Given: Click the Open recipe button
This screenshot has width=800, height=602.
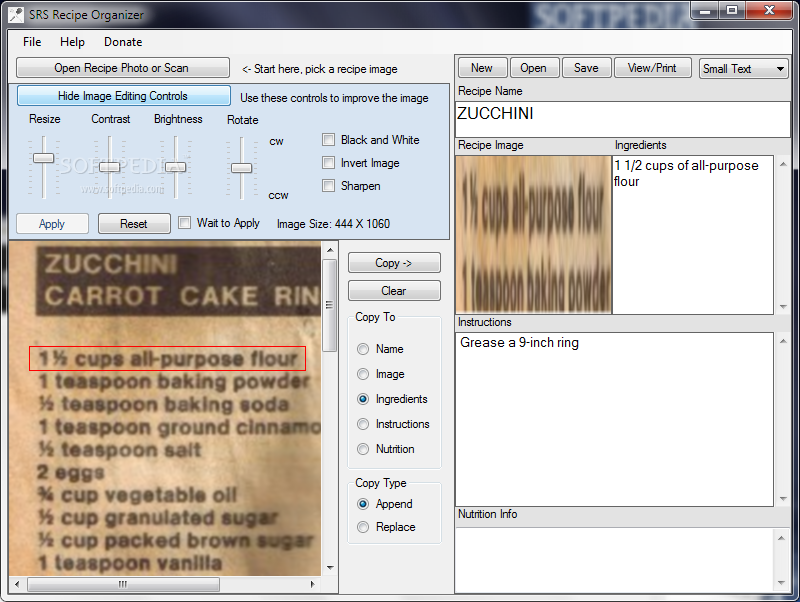Looking at the screenshot, I should (x=534, y=68).
